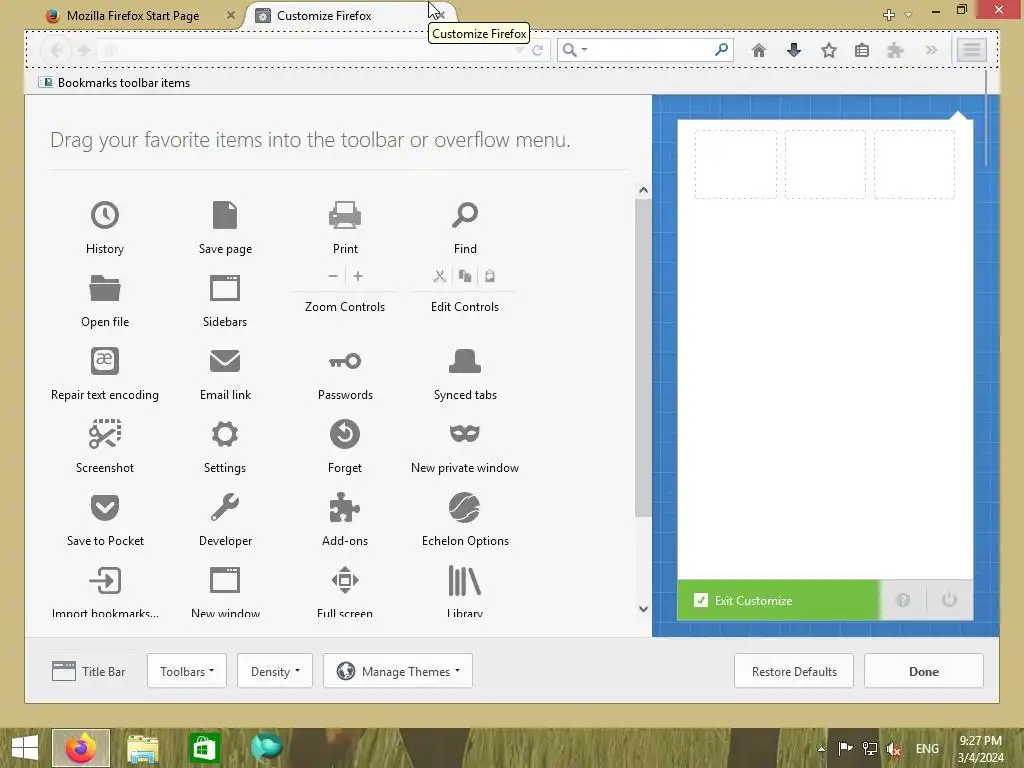Click scroll up arrow of items list

click(643, 190)
